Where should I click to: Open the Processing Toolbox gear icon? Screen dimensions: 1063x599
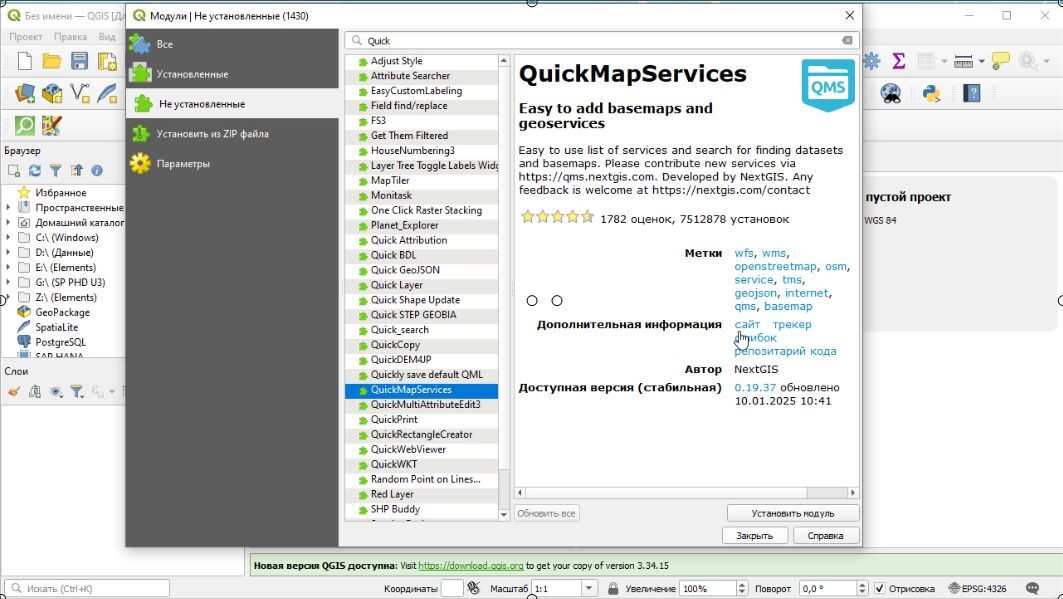(872, 62)
